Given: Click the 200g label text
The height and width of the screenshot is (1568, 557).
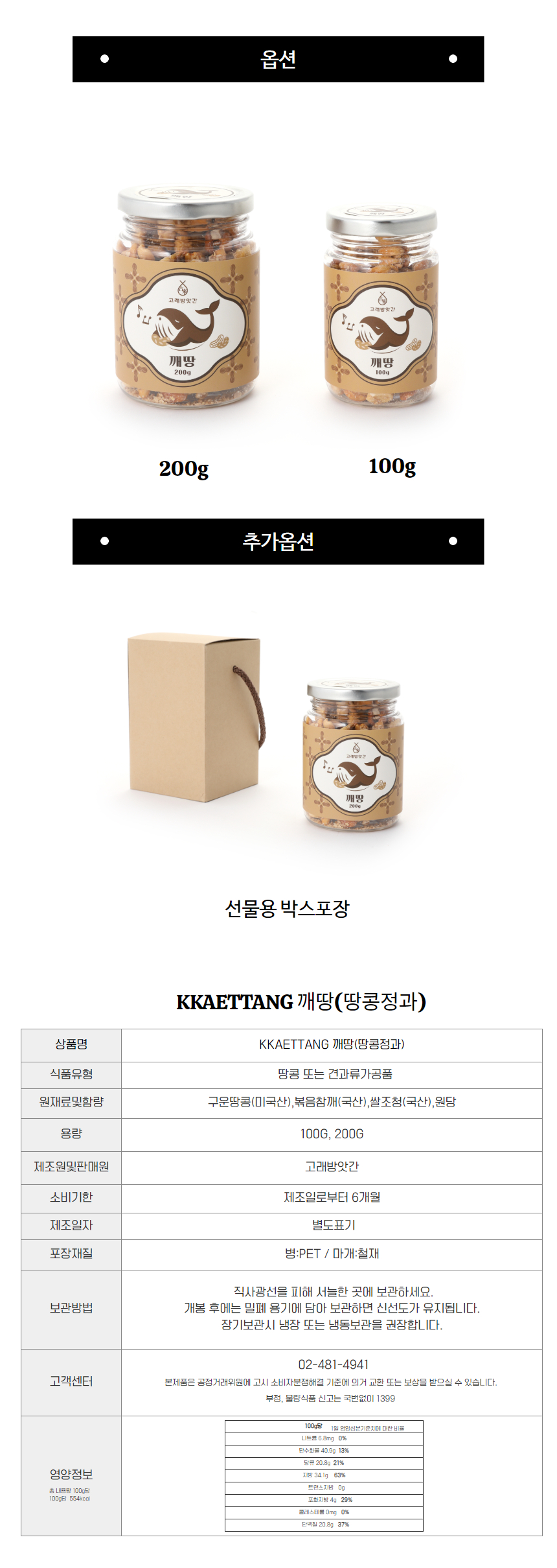Looking at the screenshot, I should [184, 469].
